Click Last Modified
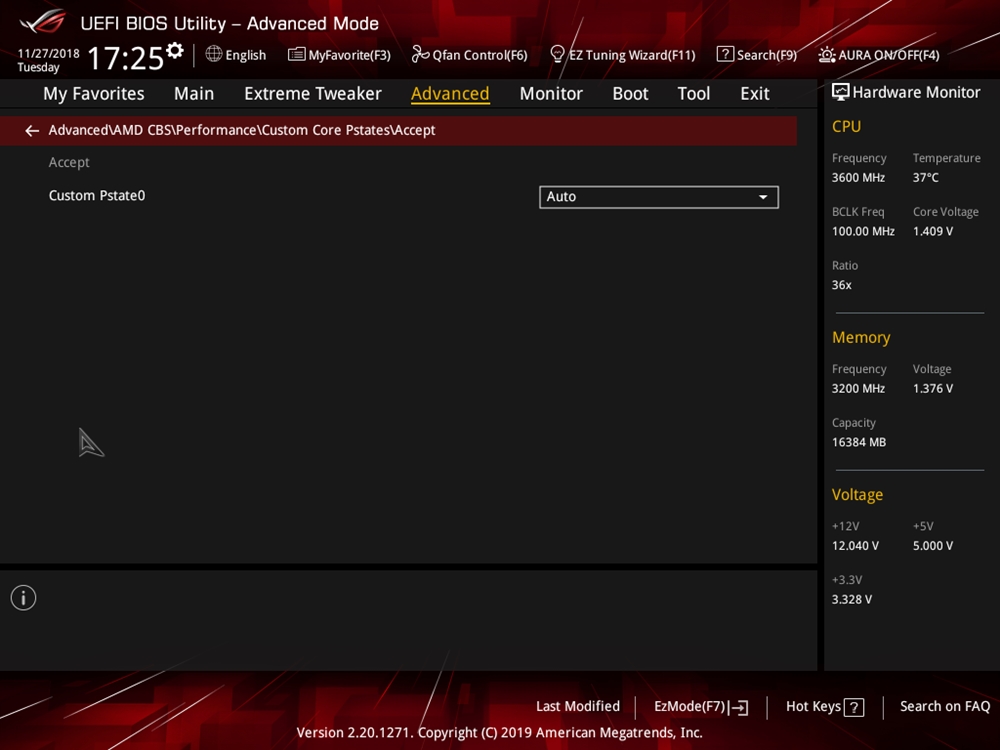The image size is (1000, 750). click(578, 707)
